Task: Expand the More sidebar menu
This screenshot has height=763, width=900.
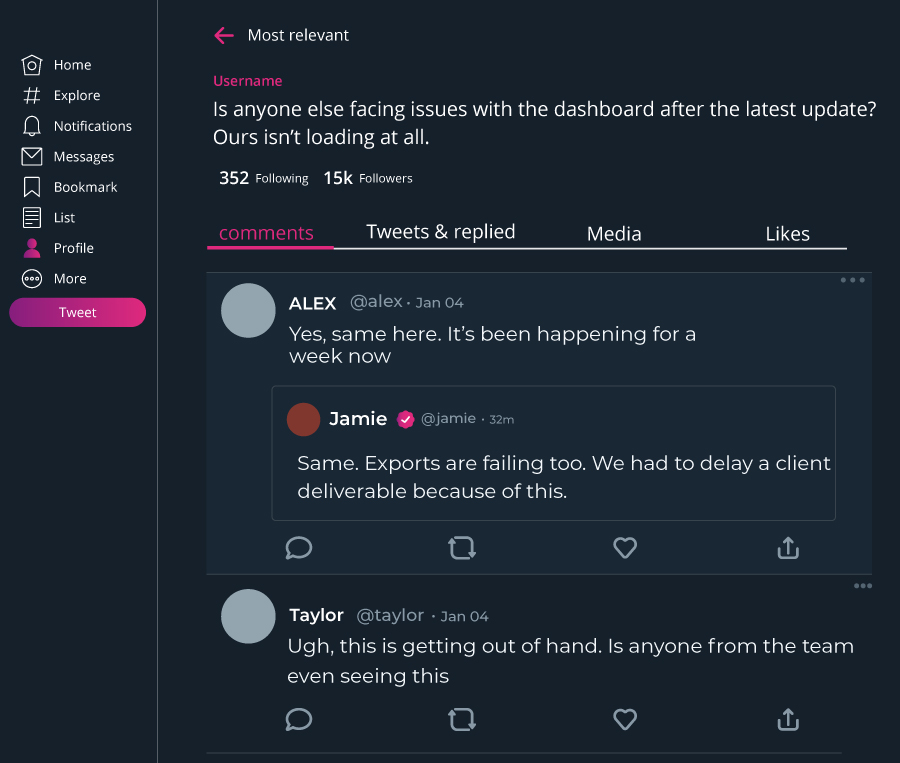Action: (x=67, y=278)
